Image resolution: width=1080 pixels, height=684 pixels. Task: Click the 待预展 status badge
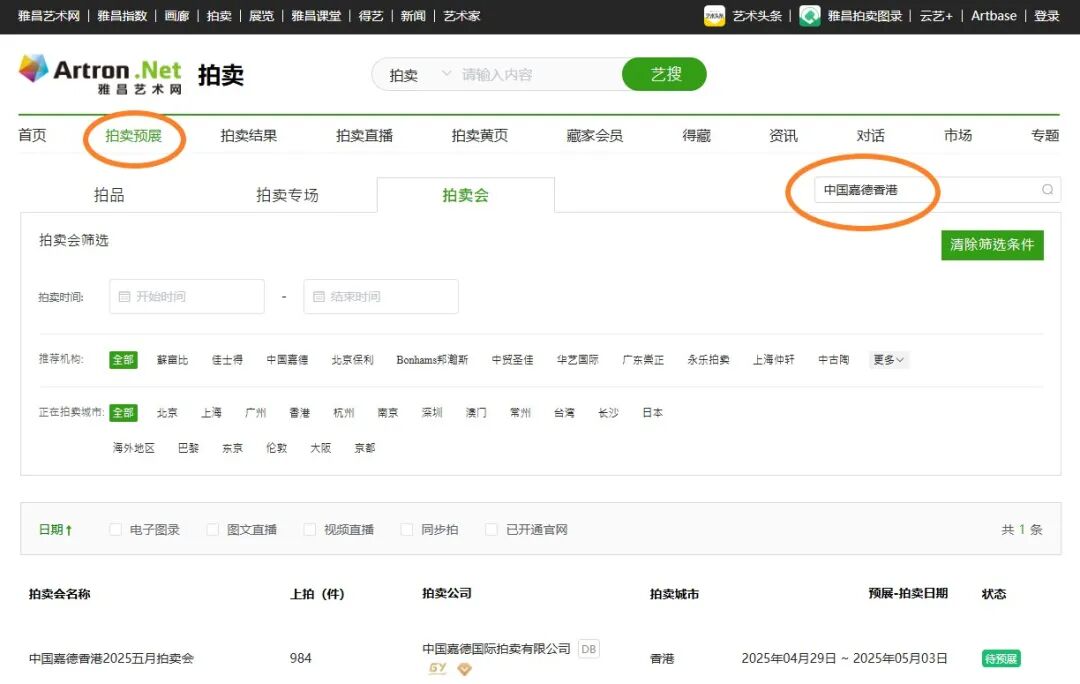click(x=1001, y=659)
